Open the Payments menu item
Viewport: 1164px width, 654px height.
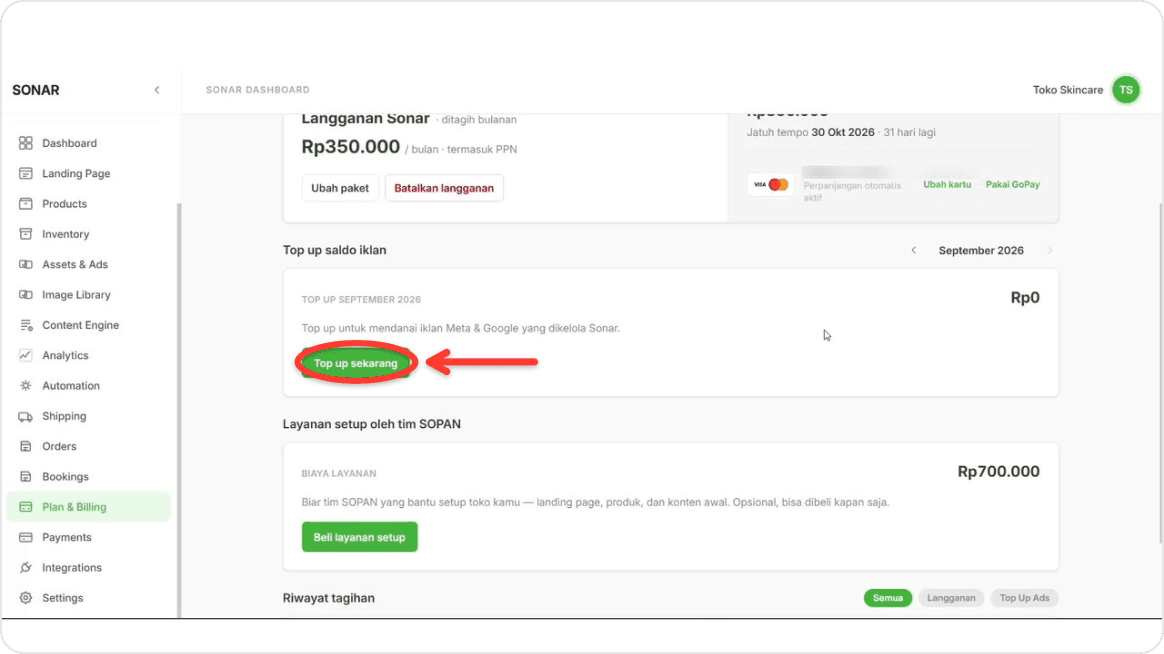[x=88, y=537]
